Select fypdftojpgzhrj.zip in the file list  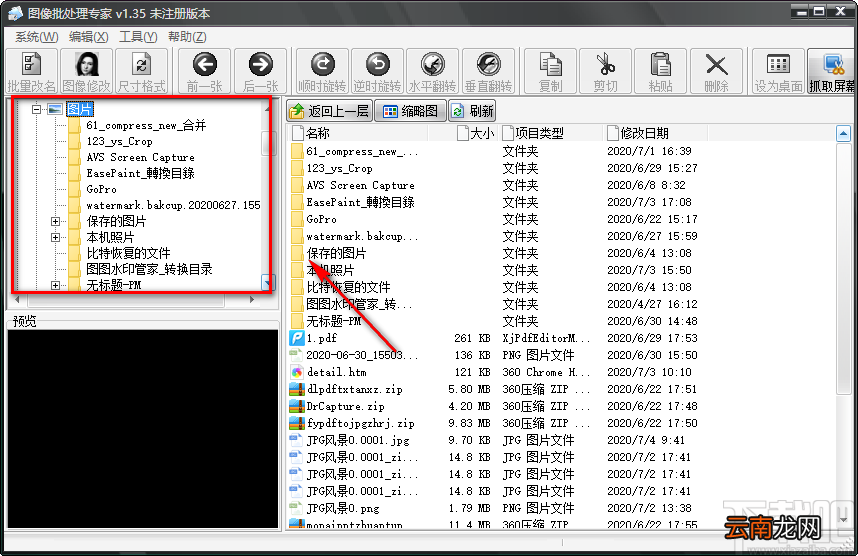(x=360, y=423)
